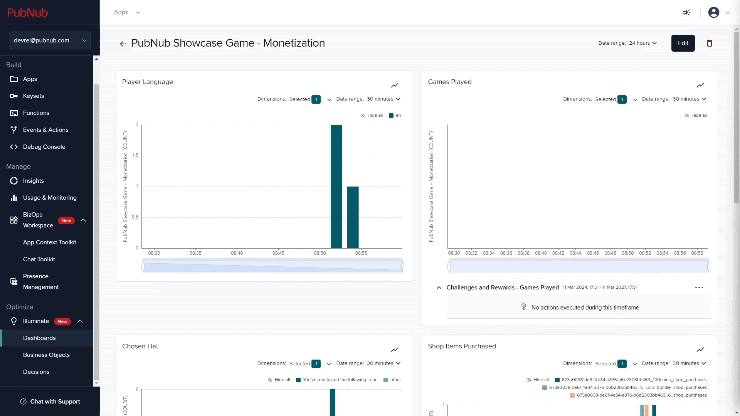The image size is (740, 416).
Task: Open Date range dropdown on Games Played card
Action: tap(674, 100)
